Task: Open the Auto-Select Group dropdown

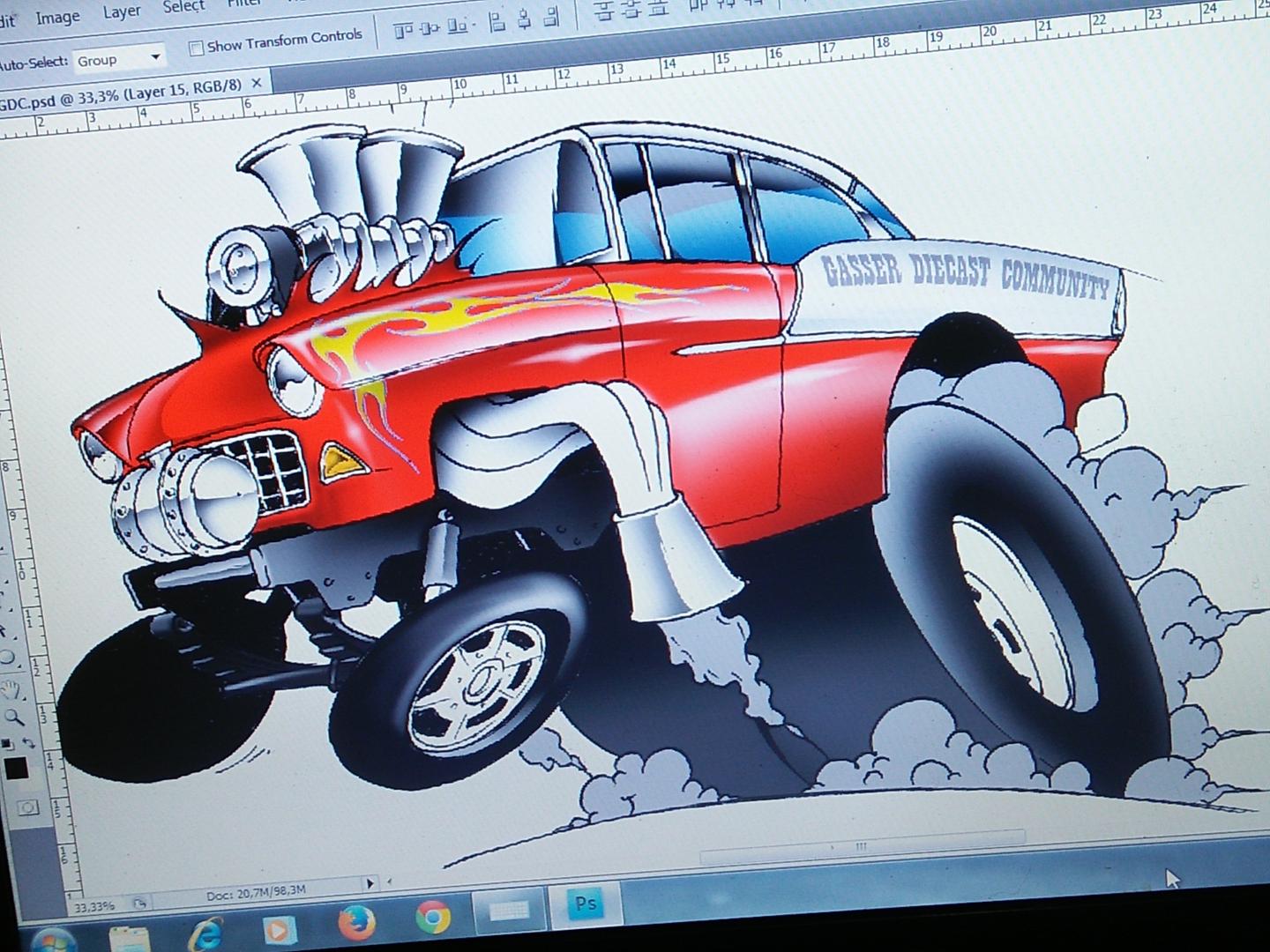Action: 119,59
